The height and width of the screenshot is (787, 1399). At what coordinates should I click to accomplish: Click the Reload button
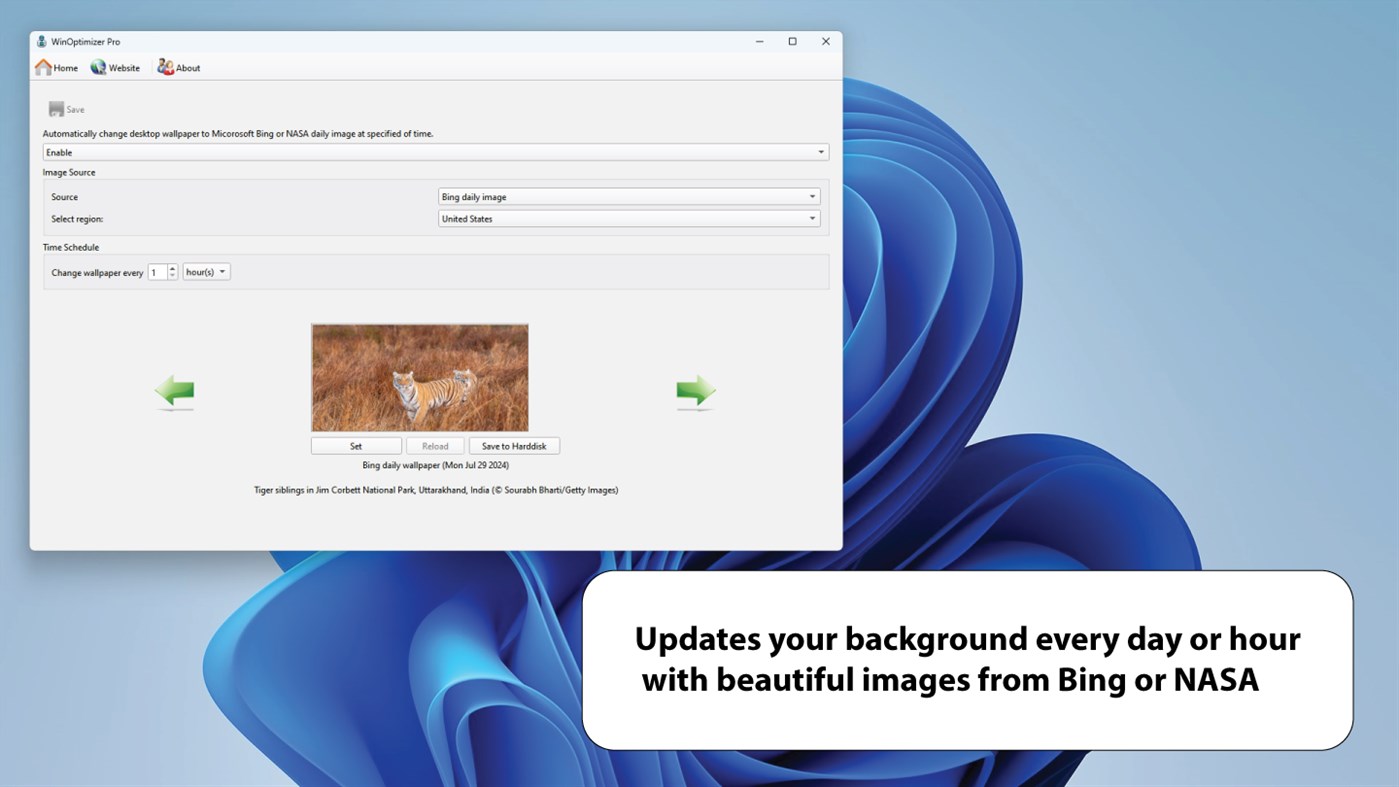click(435, 446)
